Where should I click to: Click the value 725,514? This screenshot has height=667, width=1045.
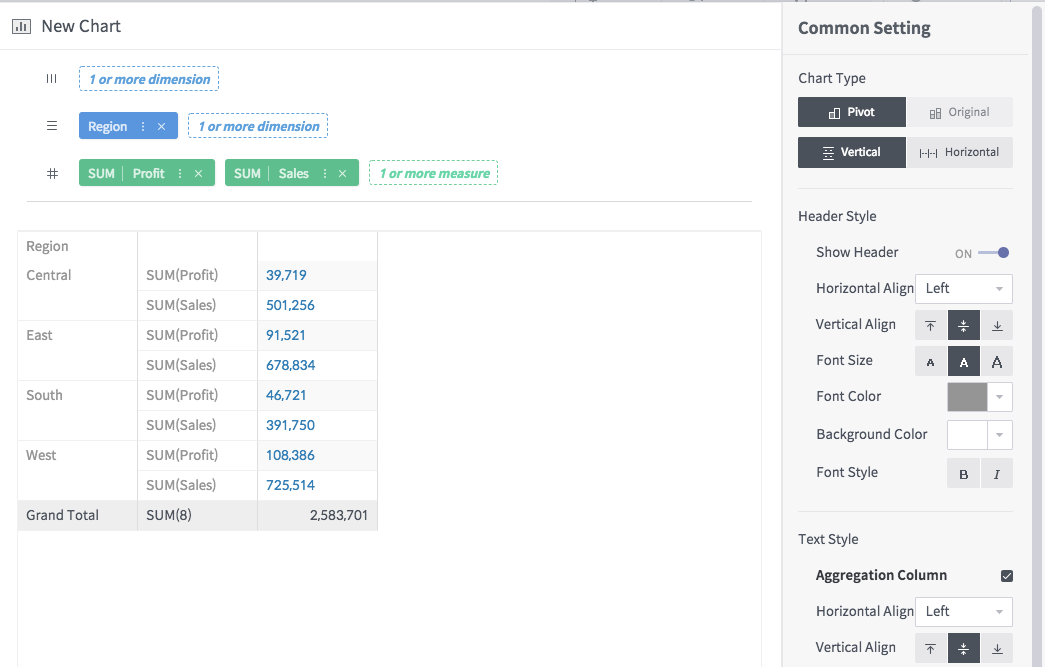[x=290, y=485]
